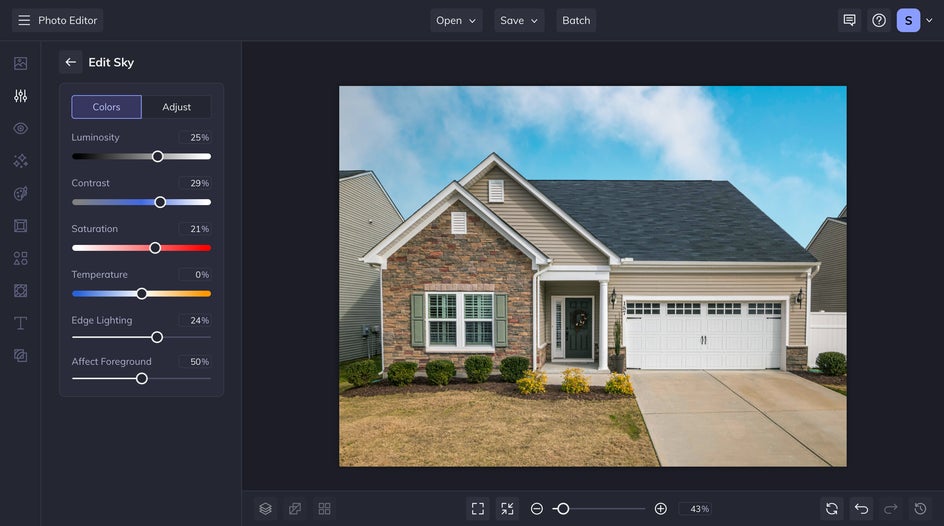Switch to the Colors tab
The height and width of the screenshot is (526, 944).
(x=107, y=107)
